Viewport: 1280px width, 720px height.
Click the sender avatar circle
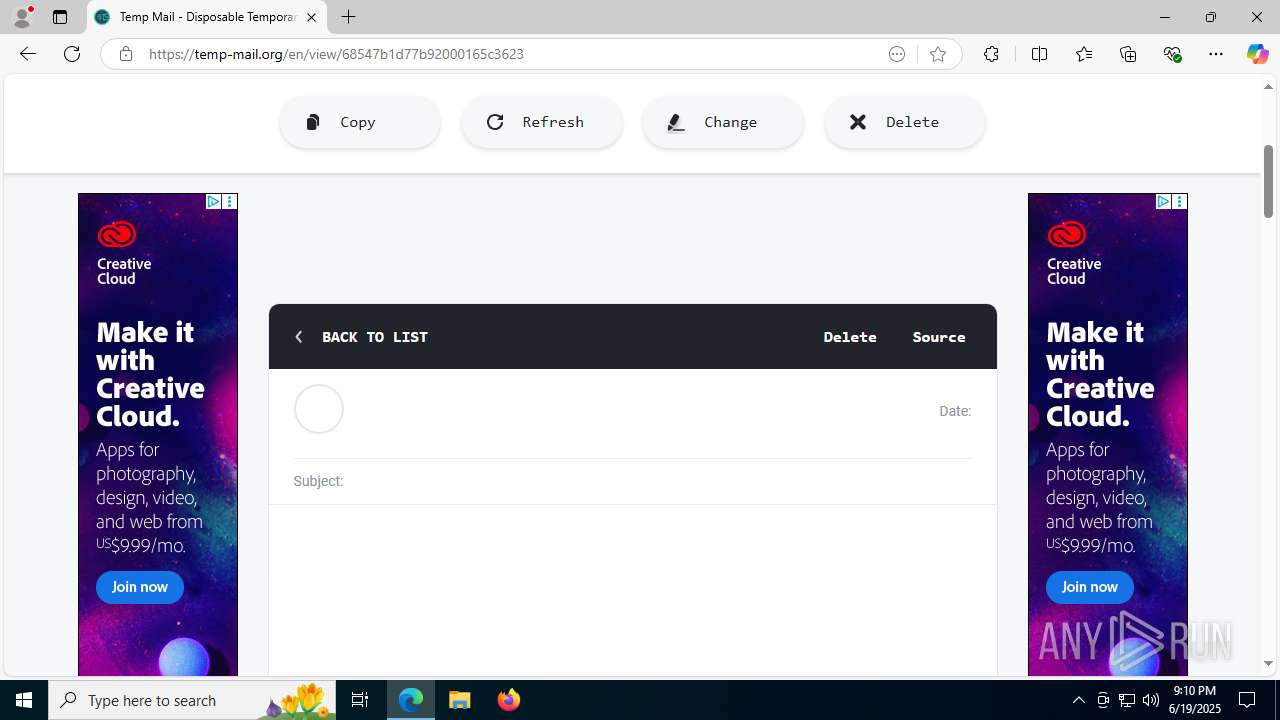319,409
